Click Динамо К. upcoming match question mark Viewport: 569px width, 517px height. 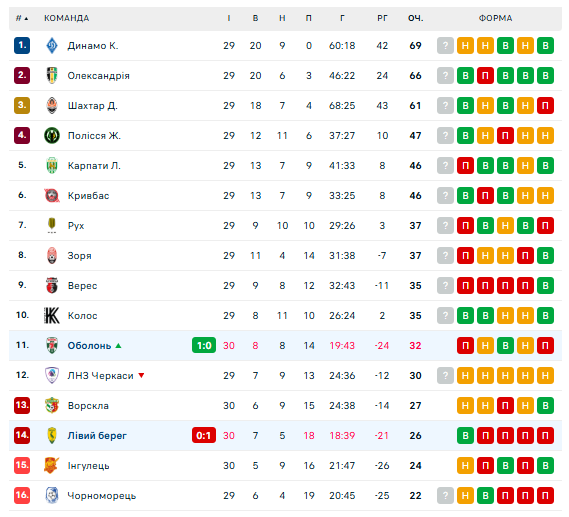point(445,46)
